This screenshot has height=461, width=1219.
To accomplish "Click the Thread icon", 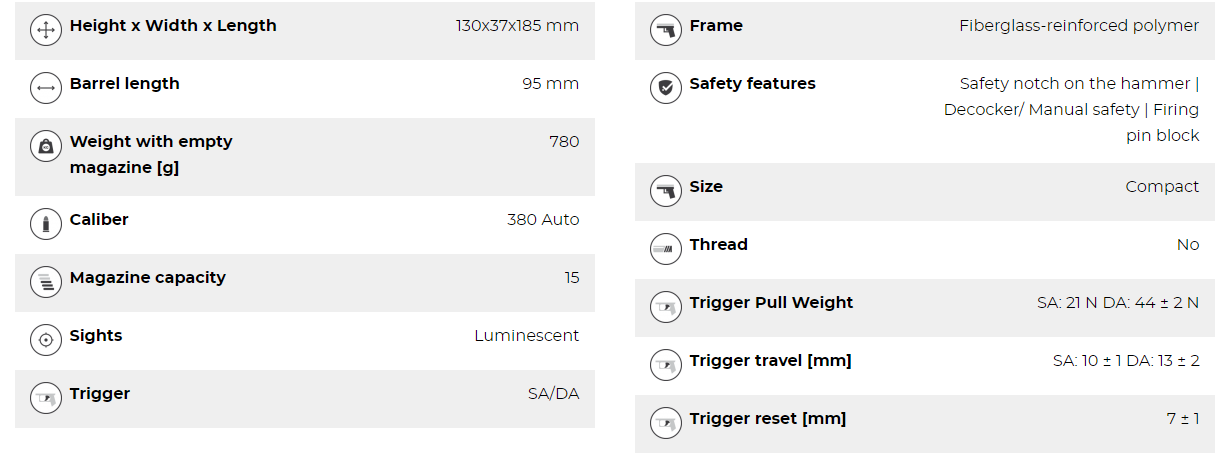I will pyautogui.click(x=665, y=249).
